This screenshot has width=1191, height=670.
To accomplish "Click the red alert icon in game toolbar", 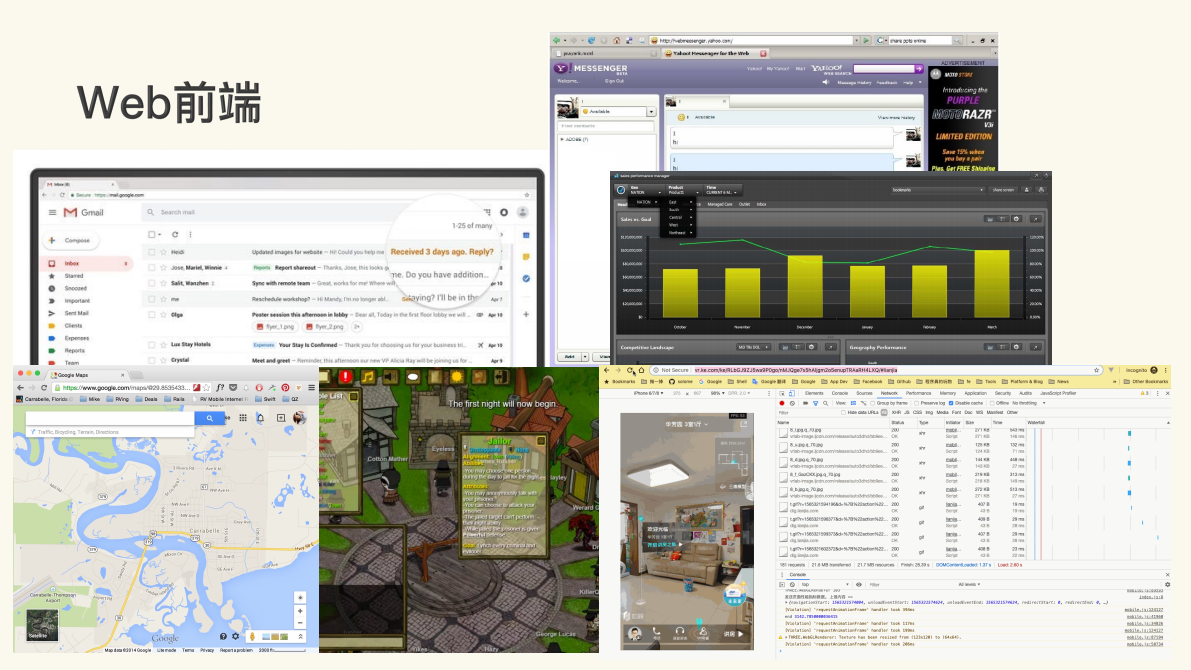I will (x=346, y=376).
